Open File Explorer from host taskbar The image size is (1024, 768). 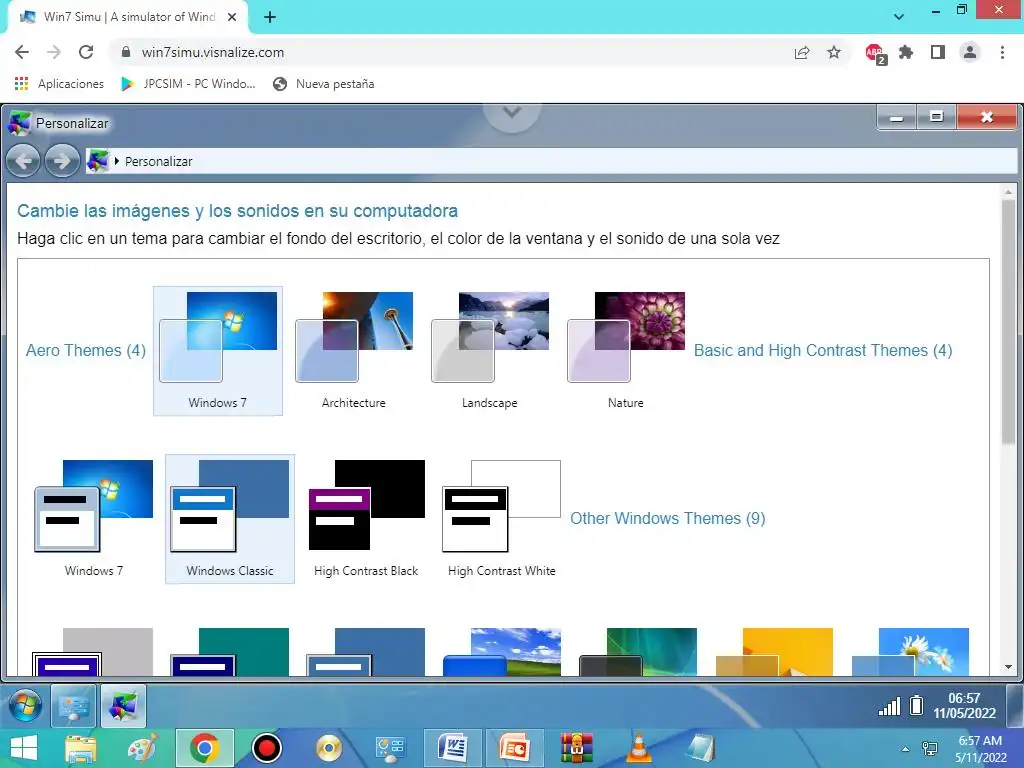(x=80, y=748)
